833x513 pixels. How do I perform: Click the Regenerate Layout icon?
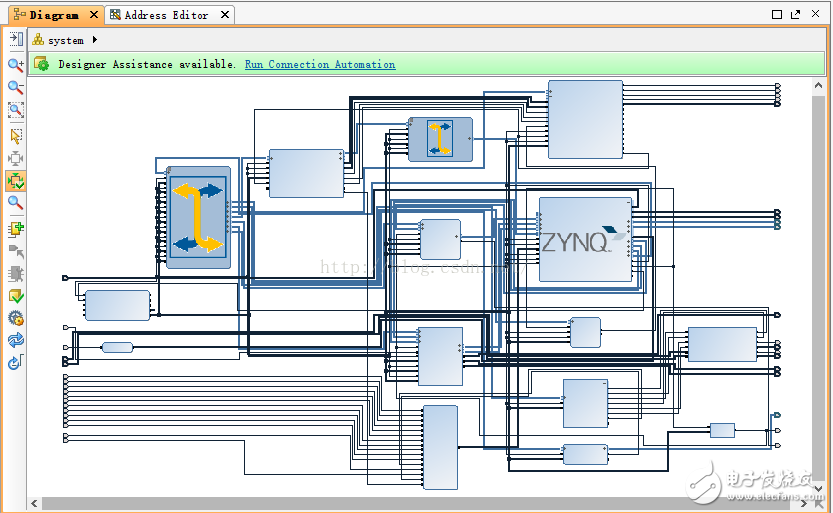(x=16, y=340)
